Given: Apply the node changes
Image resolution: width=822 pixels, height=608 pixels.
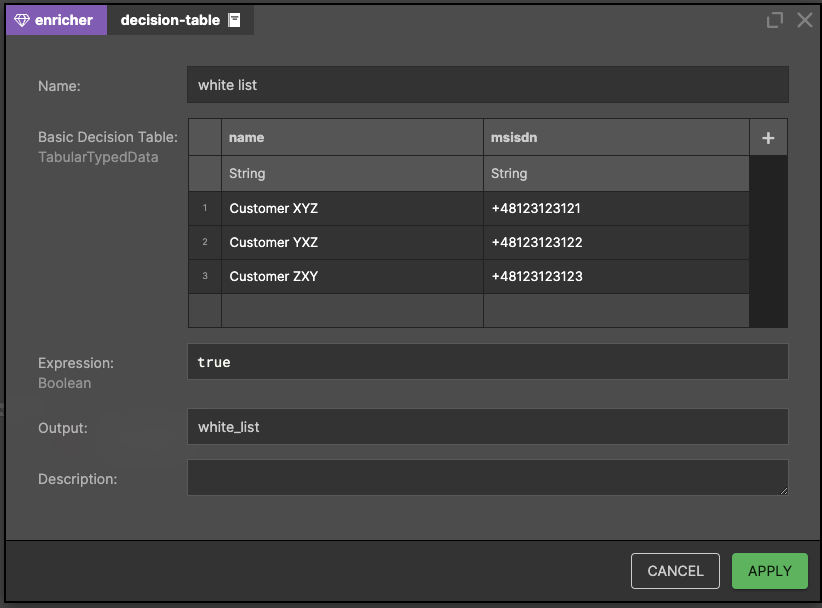Looking at the screenshot, I should 770,571.
